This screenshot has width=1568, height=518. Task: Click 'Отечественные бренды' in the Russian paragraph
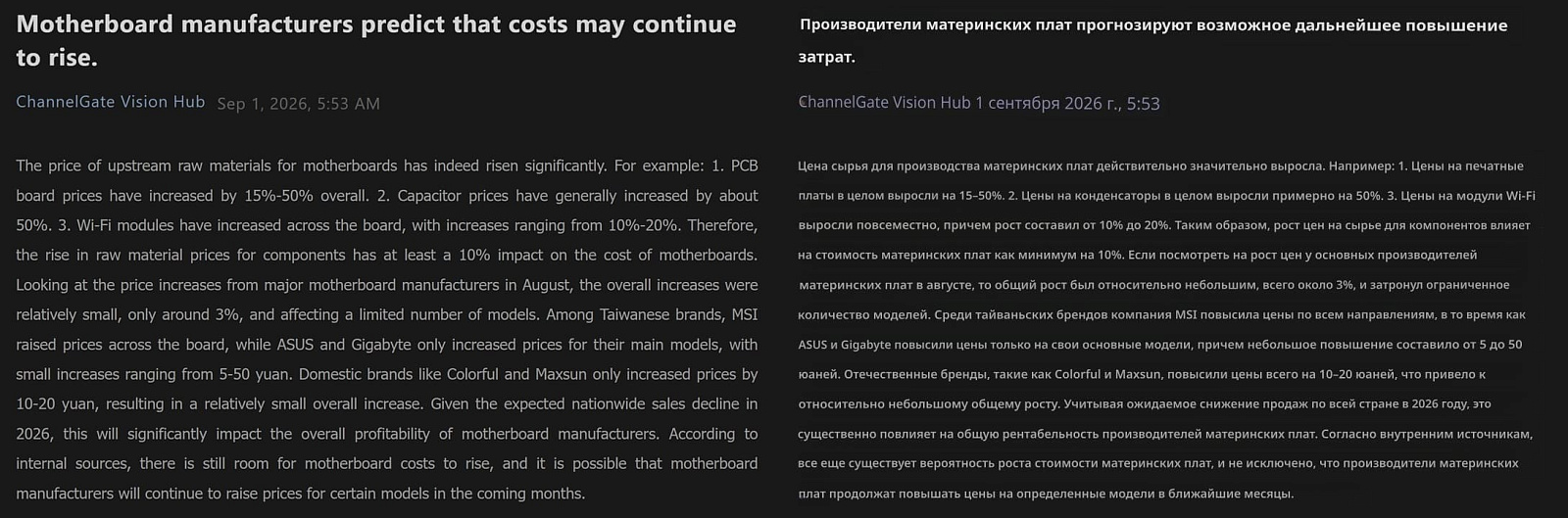coord(914,374)
